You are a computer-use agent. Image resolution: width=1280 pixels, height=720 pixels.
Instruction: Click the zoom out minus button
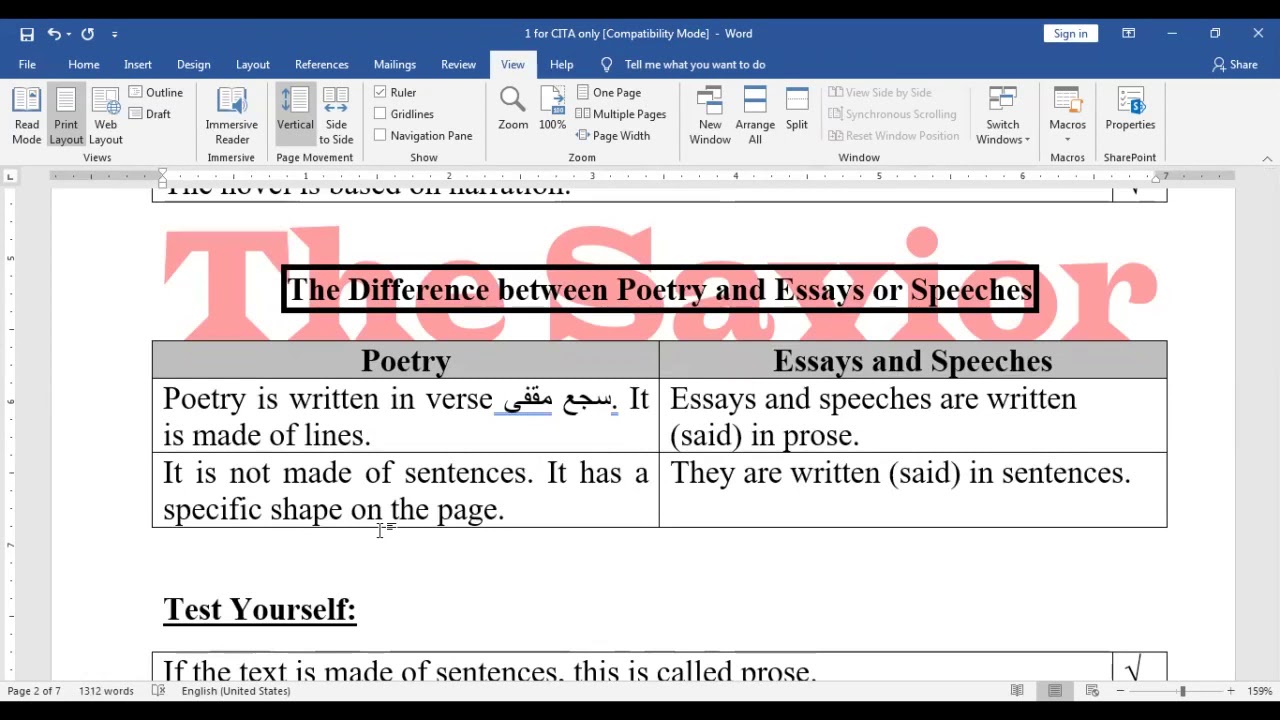pos(1120,691)
